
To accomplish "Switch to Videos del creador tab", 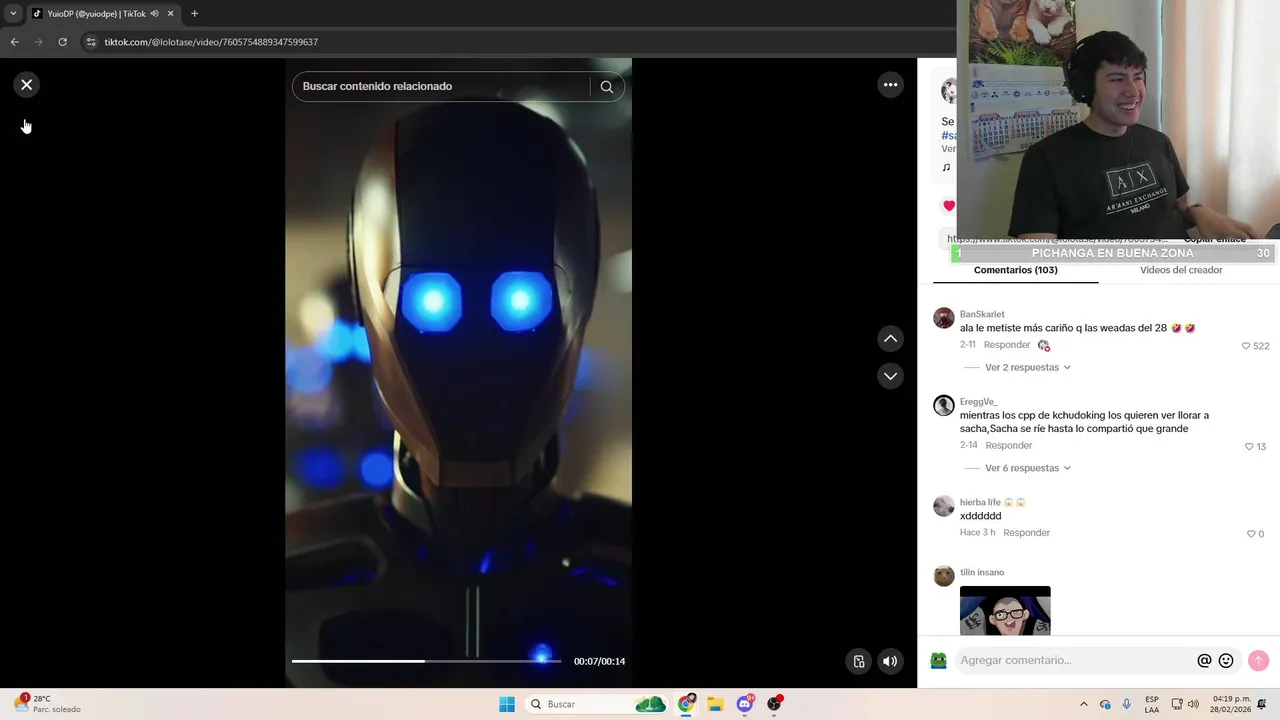I will point(1181,270).
